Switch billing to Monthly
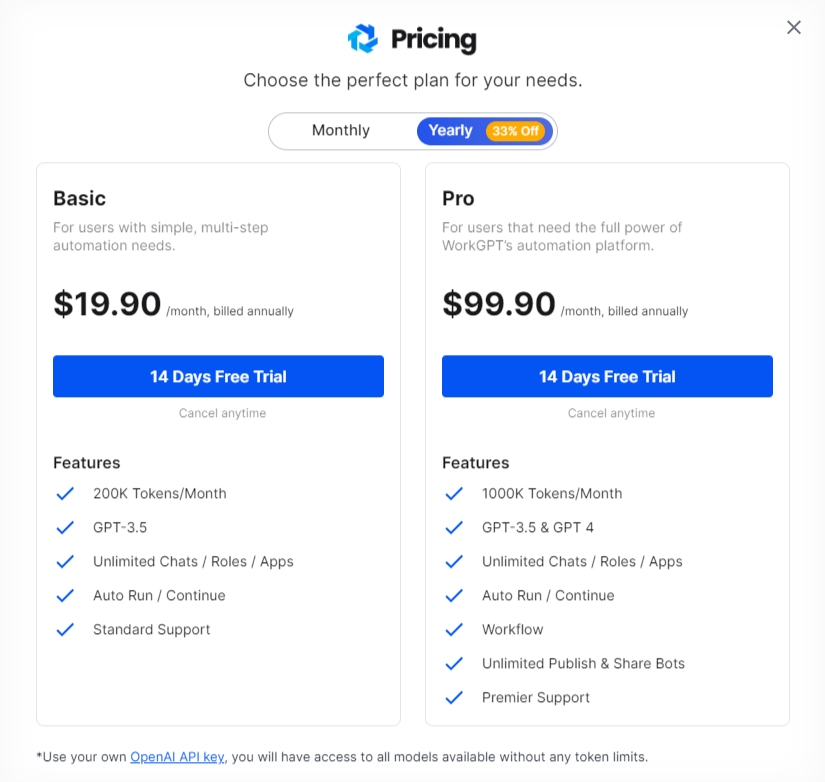825x782 pixels. [341, 131]
